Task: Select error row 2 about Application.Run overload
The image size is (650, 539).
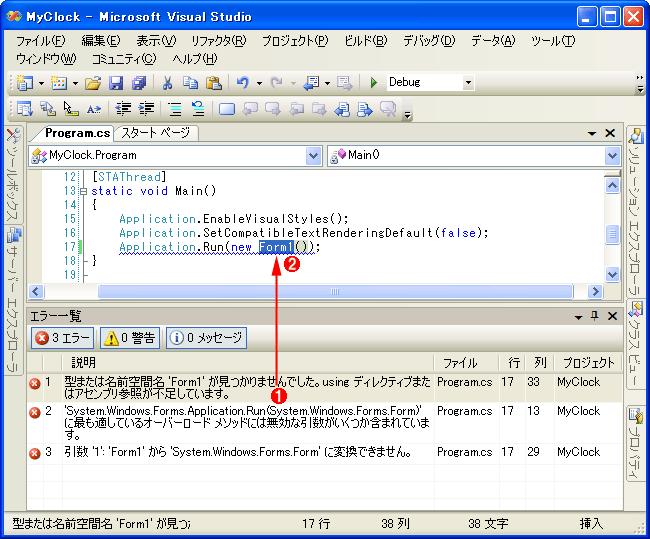Action: [325, 423]
